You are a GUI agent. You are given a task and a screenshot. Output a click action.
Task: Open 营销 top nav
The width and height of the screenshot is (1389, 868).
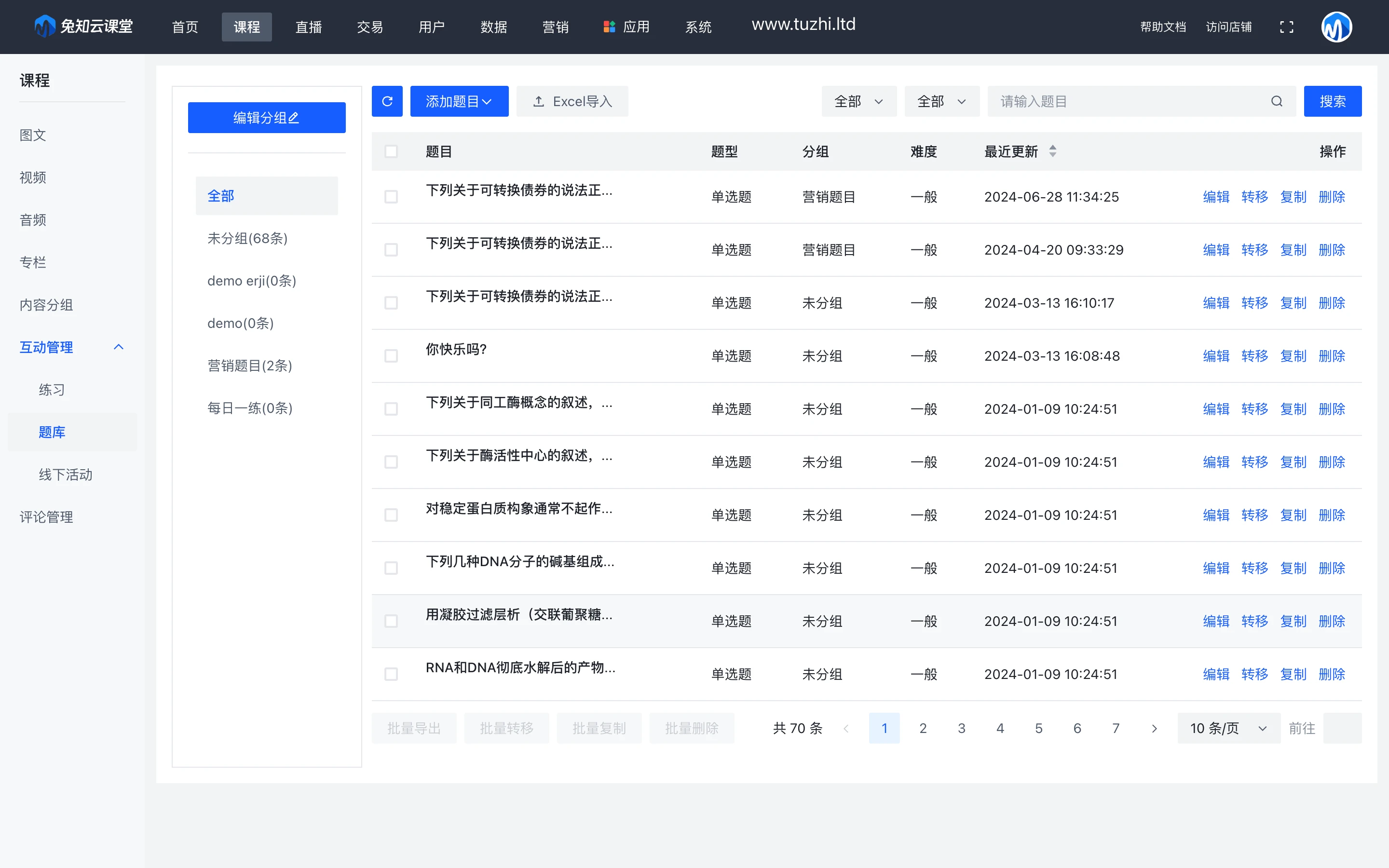coord(555,27)
